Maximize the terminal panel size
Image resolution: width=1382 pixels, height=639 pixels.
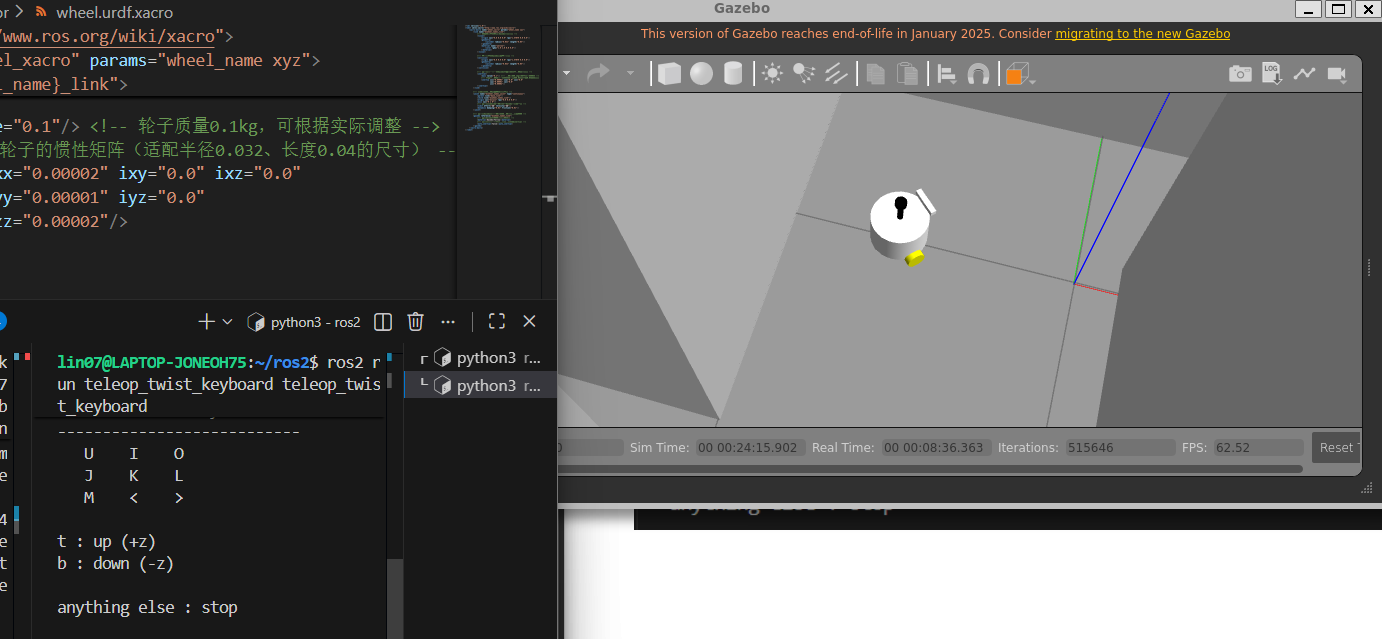pos(497,322)
